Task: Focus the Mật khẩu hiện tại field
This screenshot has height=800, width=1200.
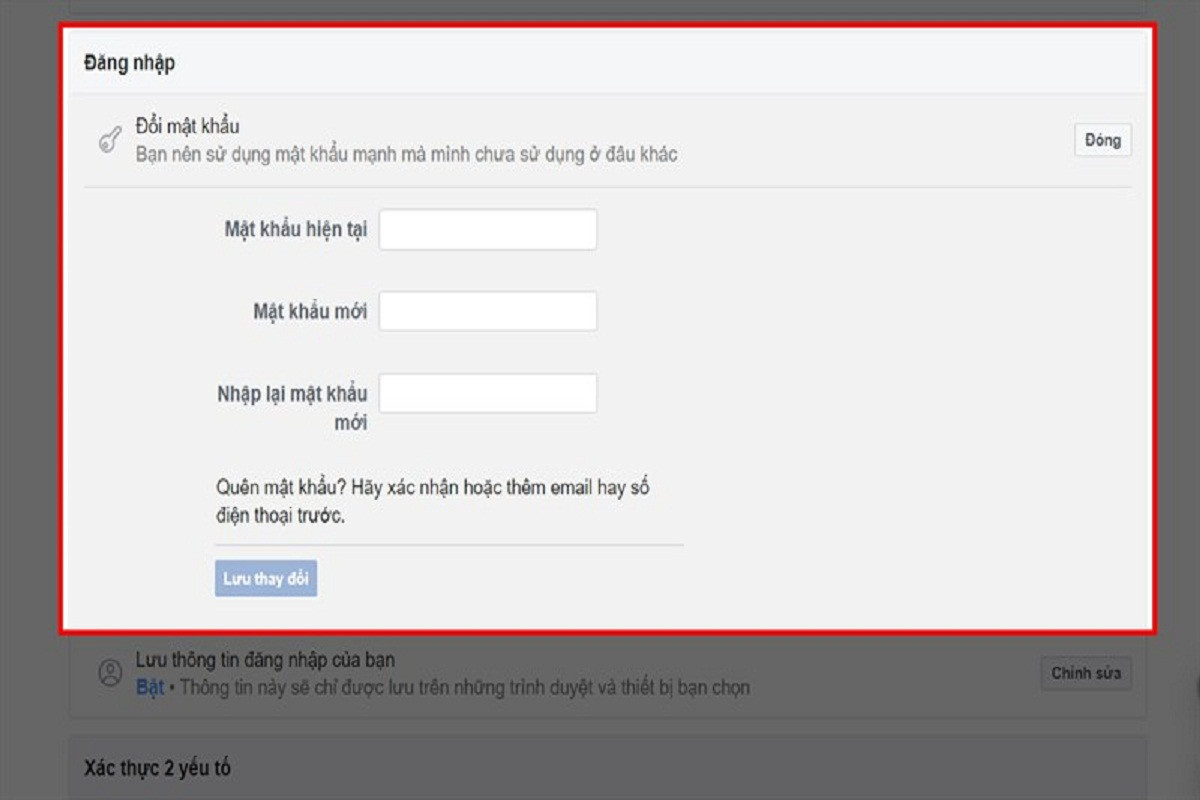Action: click(x=488, y=229)
